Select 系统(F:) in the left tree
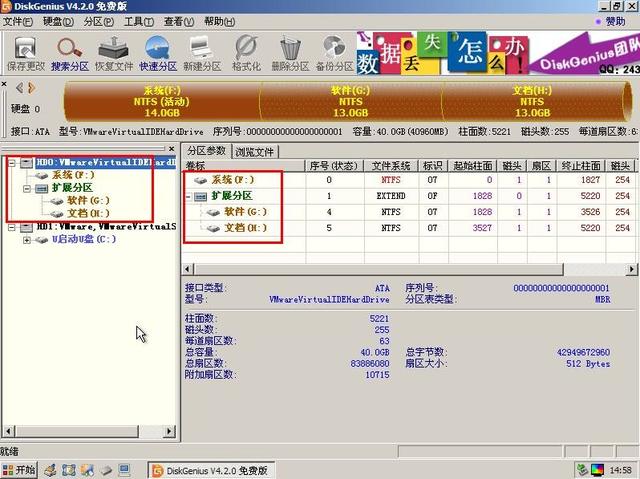 (x=73, y=175)
